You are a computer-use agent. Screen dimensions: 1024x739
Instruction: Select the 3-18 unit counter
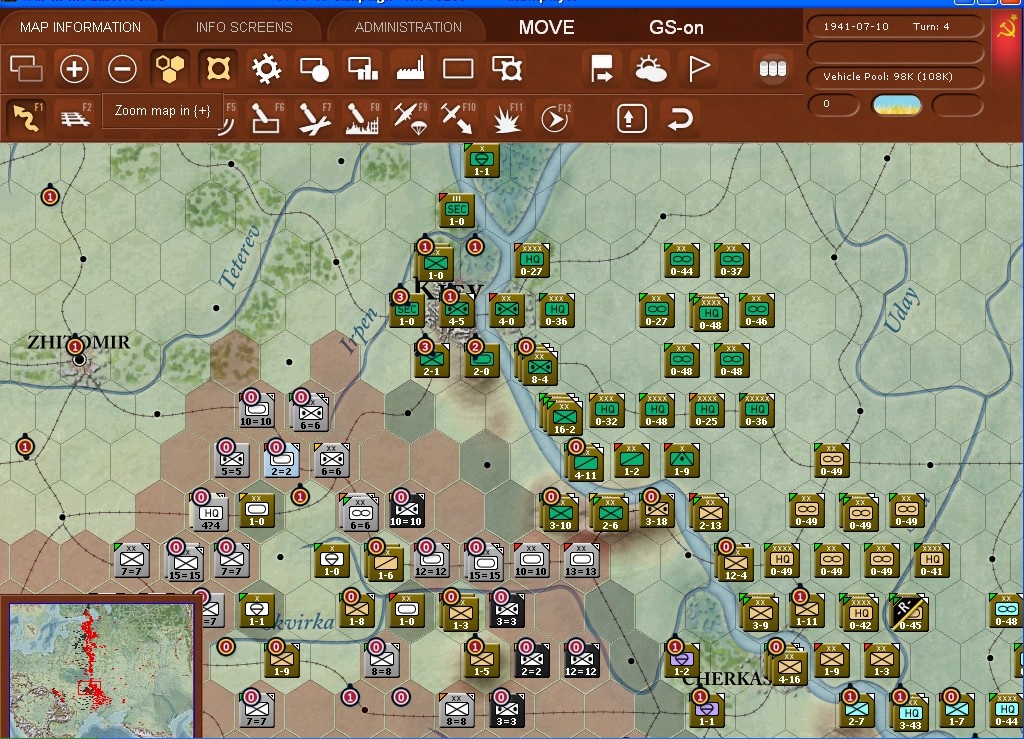(x=656, y=510)
